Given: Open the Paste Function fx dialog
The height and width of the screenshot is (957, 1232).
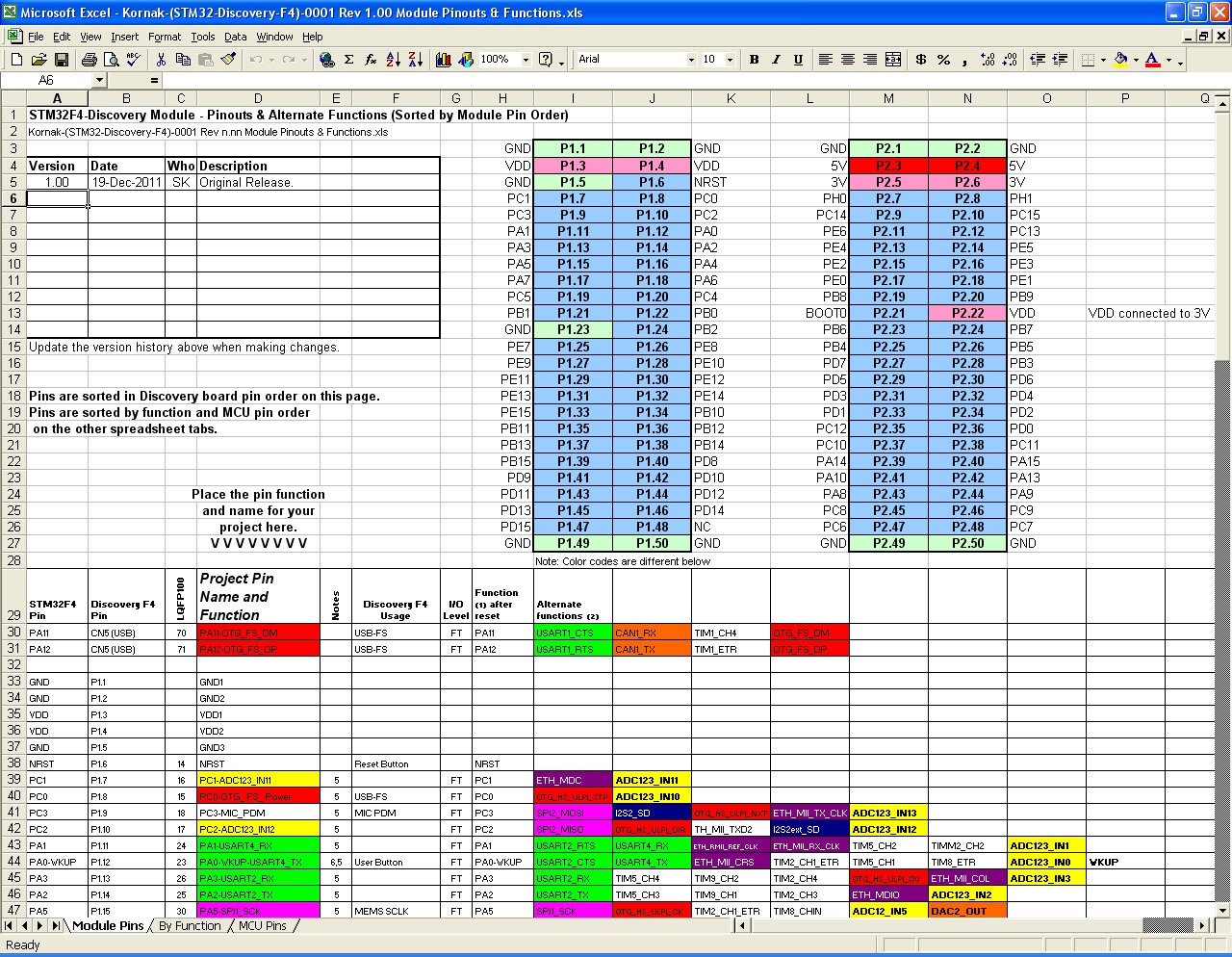Looking at the screenshot, I should click(372, 60).
